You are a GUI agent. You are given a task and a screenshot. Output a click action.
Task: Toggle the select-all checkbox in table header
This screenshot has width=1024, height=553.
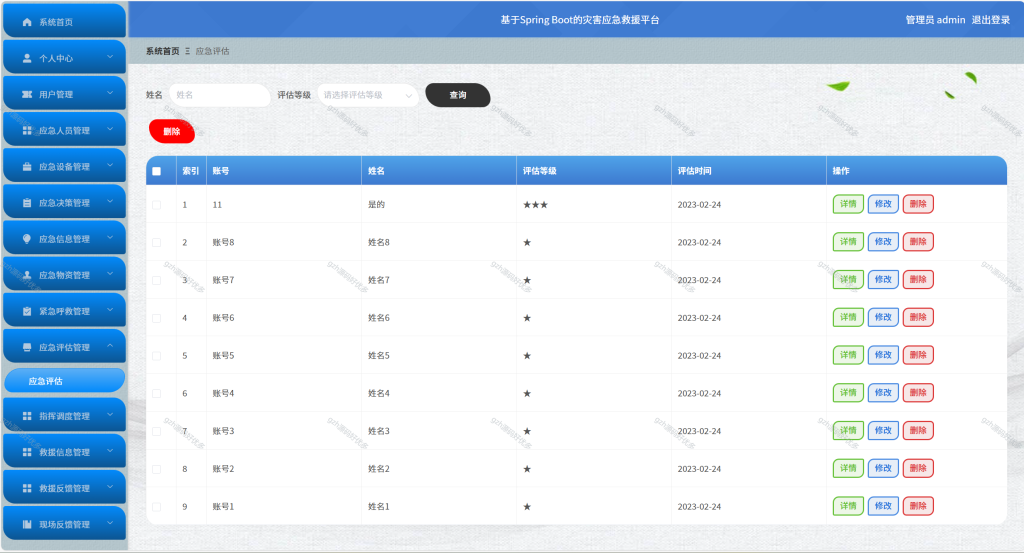(157, 171)
